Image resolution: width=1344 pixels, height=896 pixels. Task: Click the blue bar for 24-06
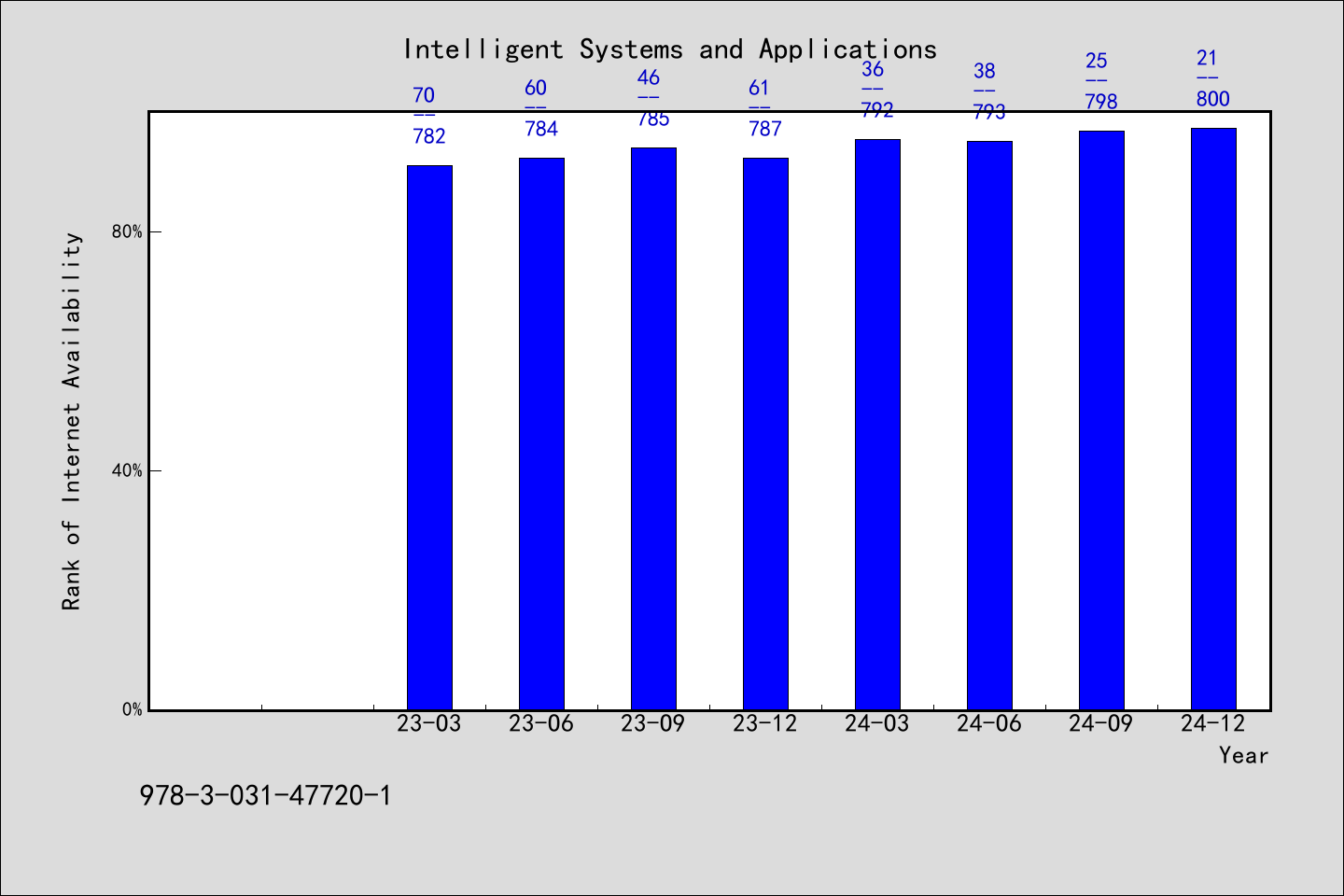pyautogui.click(x=989, y=426)
